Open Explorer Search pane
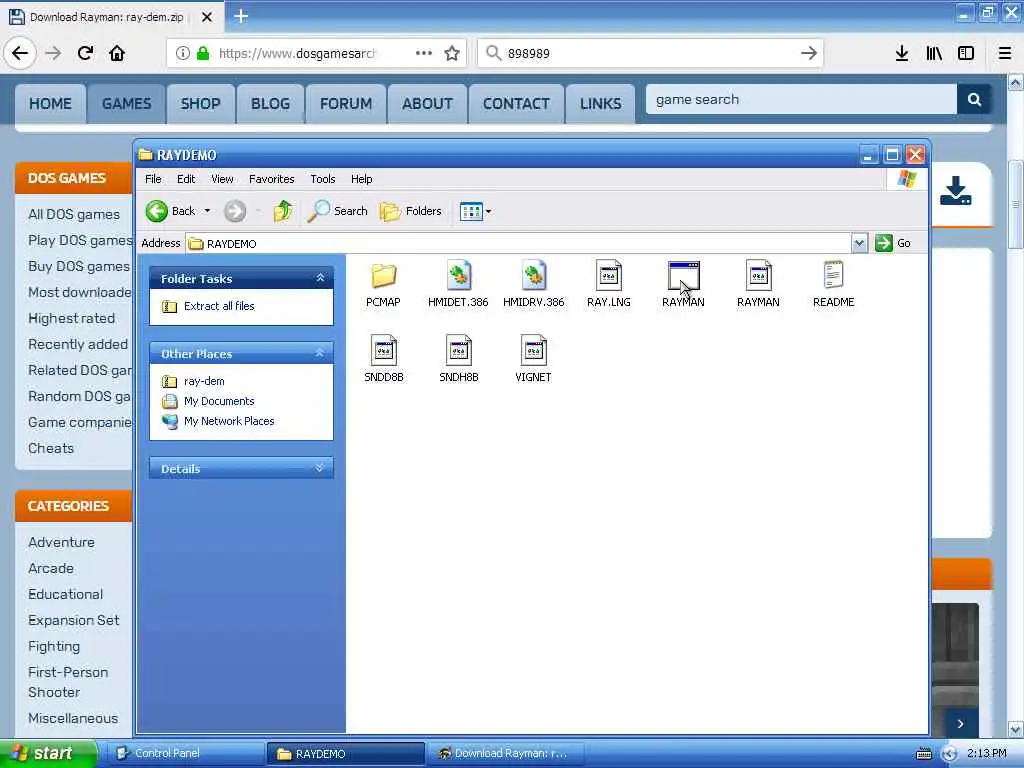The image size is (1024, 768). click(337, 211)
